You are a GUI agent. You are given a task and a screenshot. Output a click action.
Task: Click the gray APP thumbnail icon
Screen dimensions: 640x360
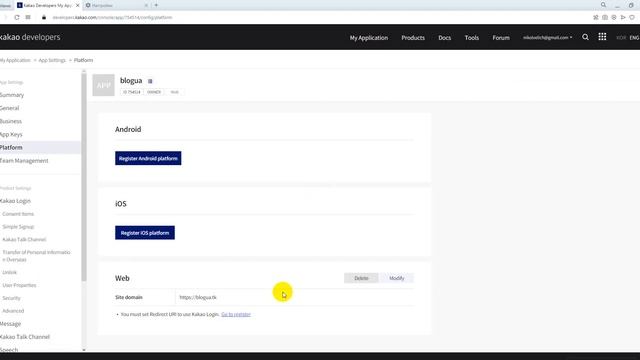click(x=103, y=85)
